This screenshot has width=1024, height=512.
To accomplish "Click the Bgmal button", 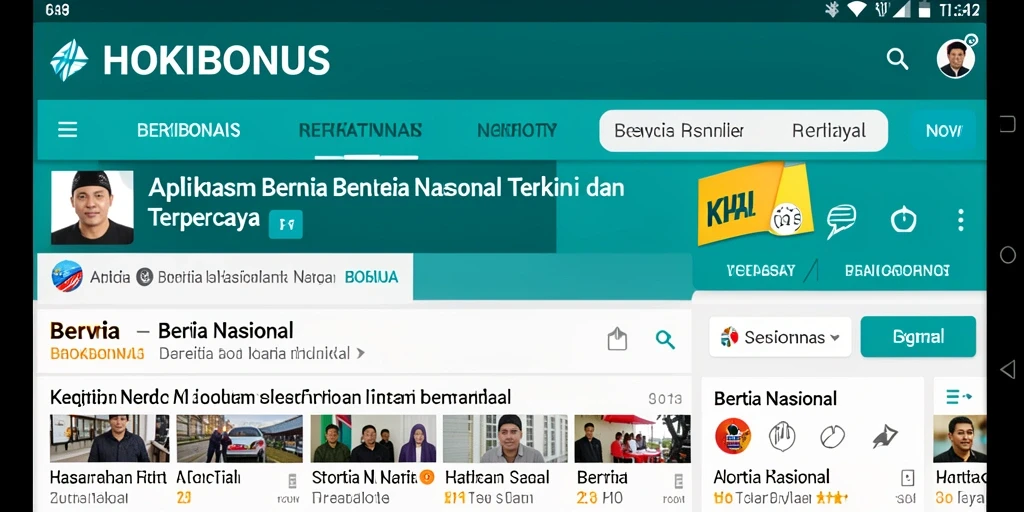I will (918, 337).
